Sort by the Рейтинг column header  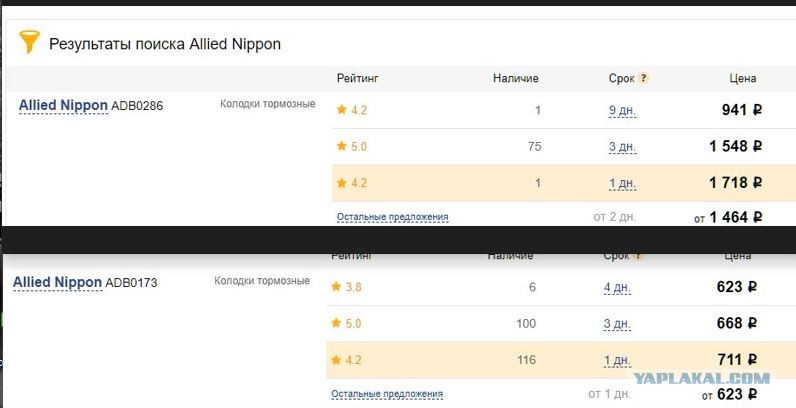(x=358, y=78)
